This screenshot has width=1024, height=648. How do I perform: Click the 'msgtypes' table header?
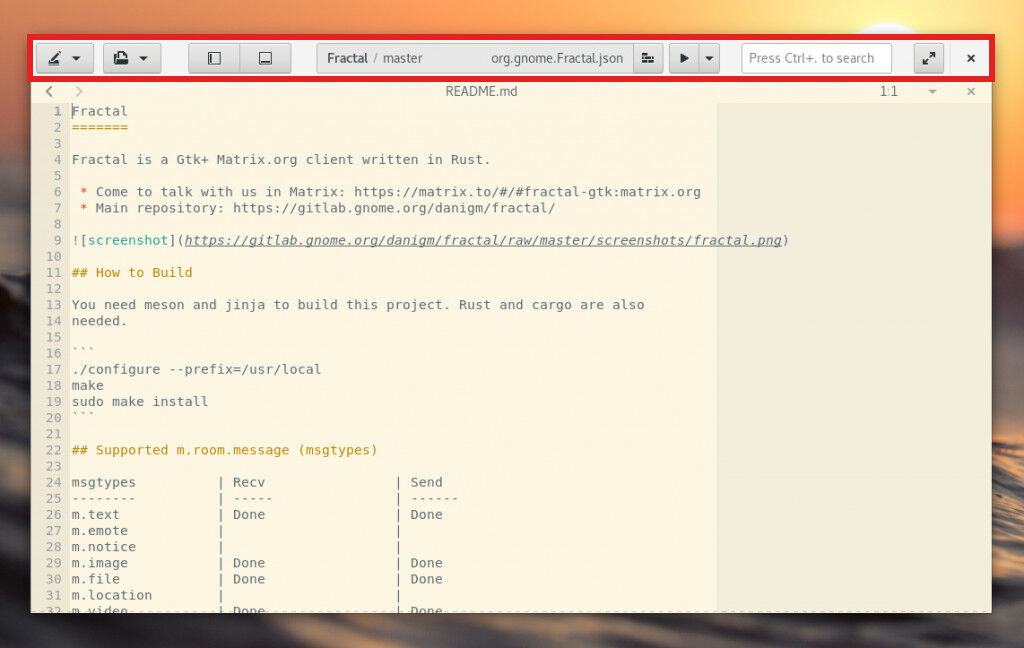[103, 482]
